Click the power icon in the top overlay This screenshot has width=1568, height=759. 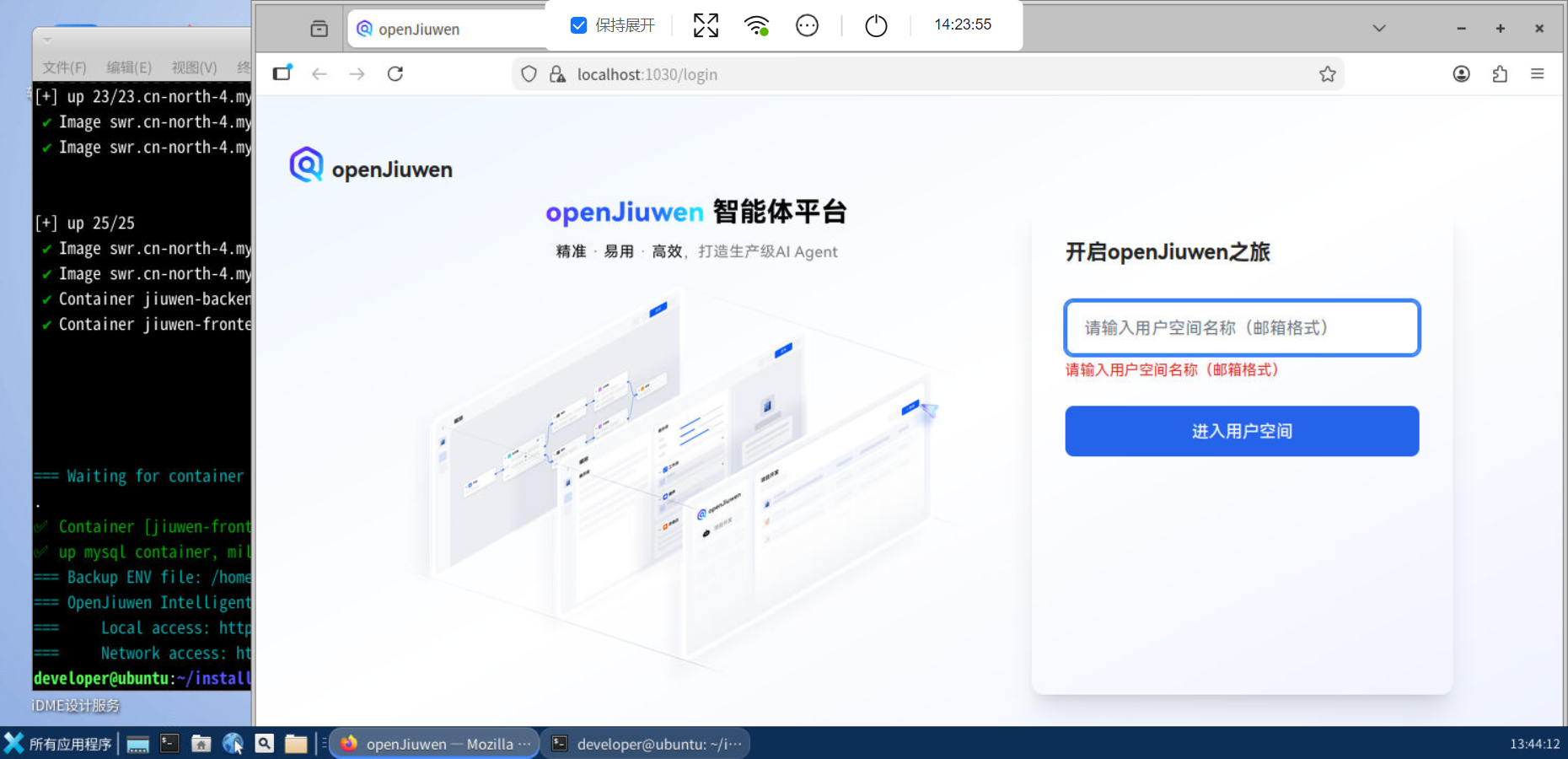(876, 25)
